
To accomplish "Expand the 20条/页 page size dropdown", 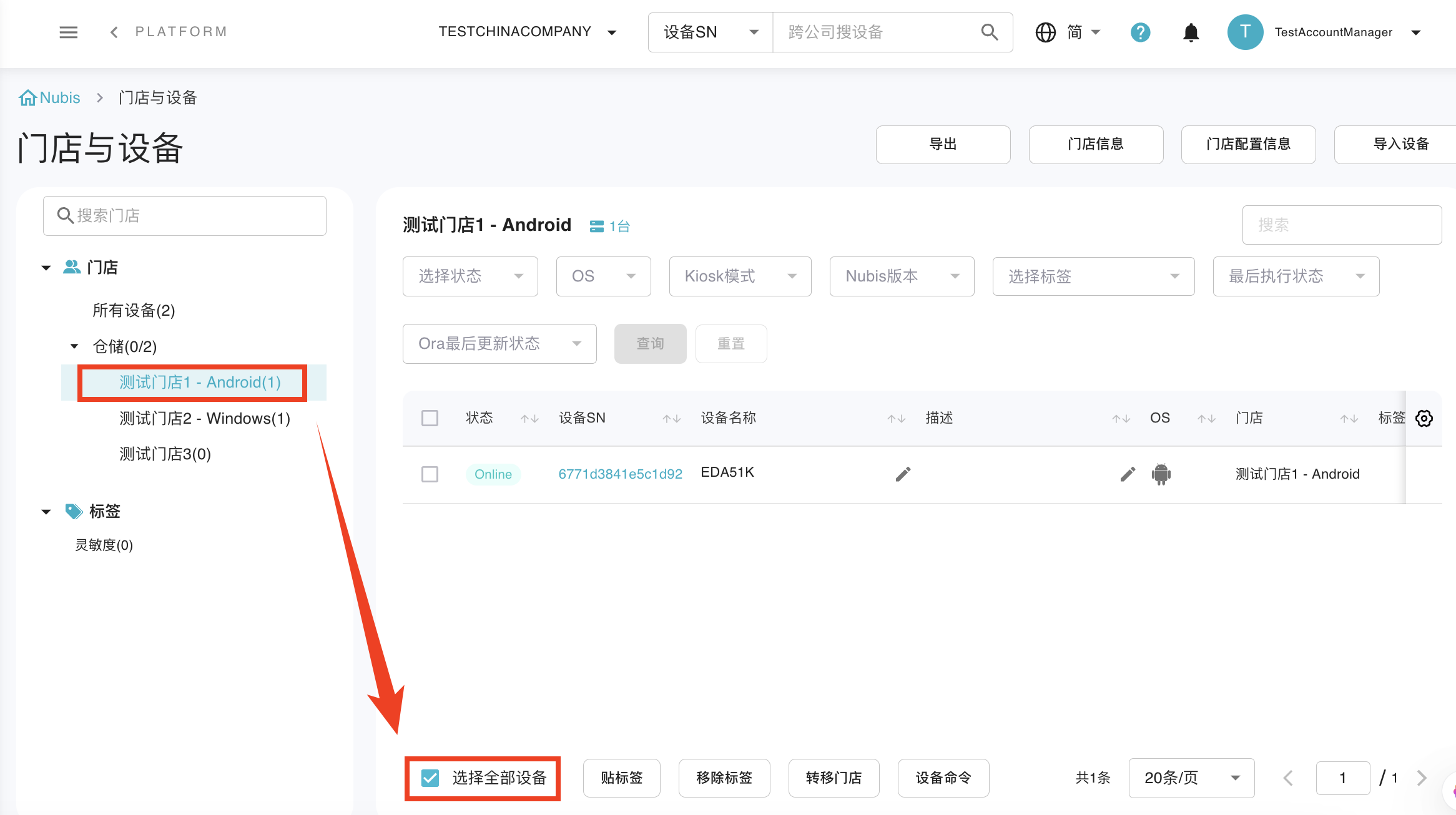I will point(1191,778).
